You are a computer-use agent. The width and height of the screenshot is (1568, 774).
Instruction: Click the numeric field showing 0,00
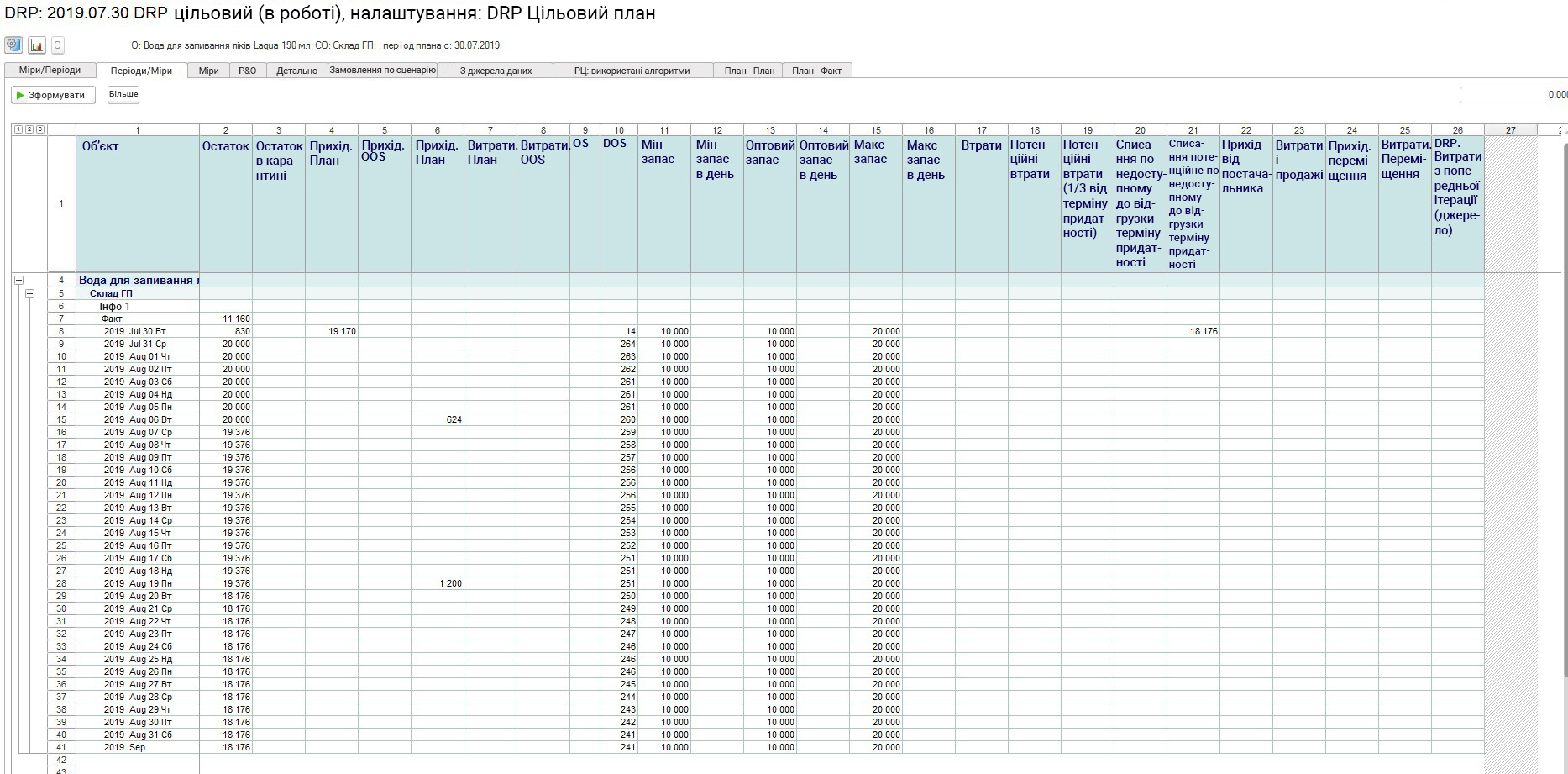[1513, 95]
